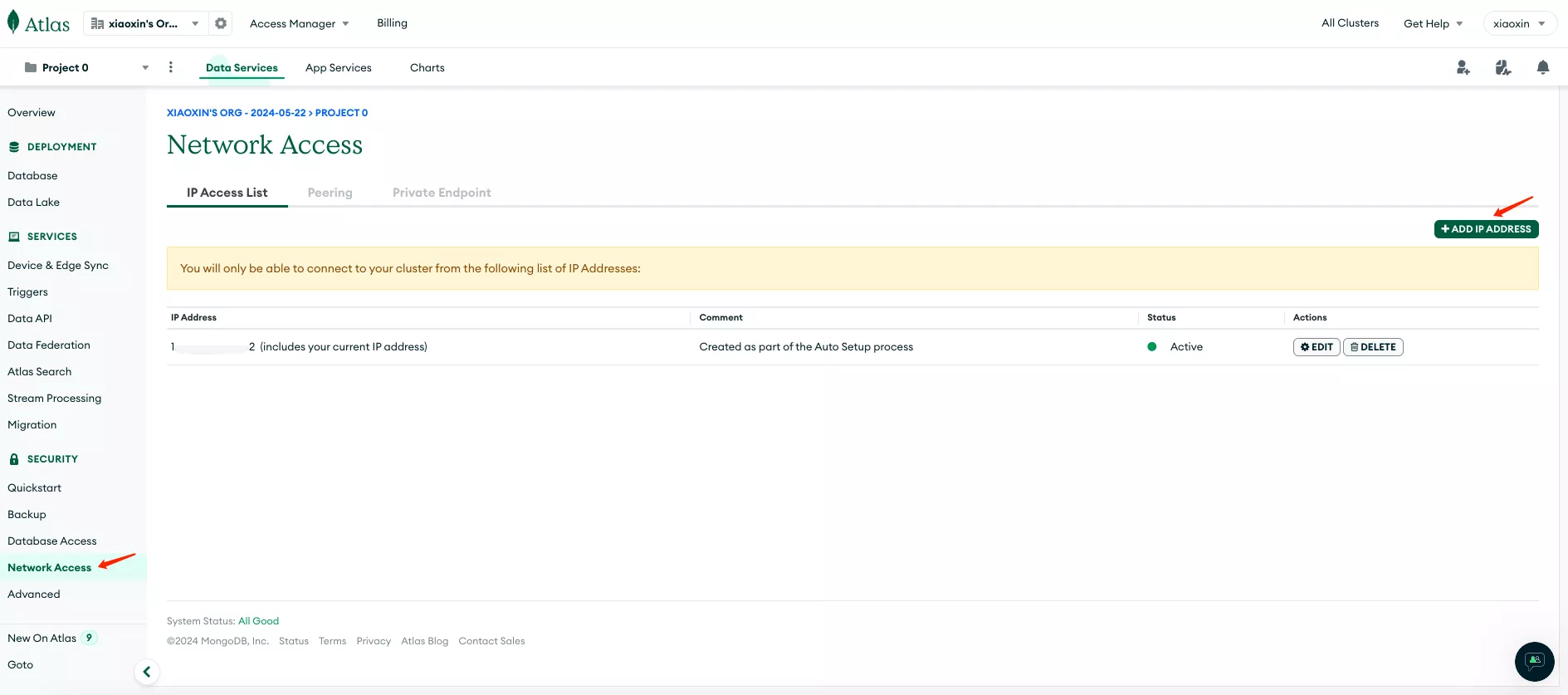This screenshot has height=695, width=1568.
Task: Open New On Atlas
Action: (42, 638)
